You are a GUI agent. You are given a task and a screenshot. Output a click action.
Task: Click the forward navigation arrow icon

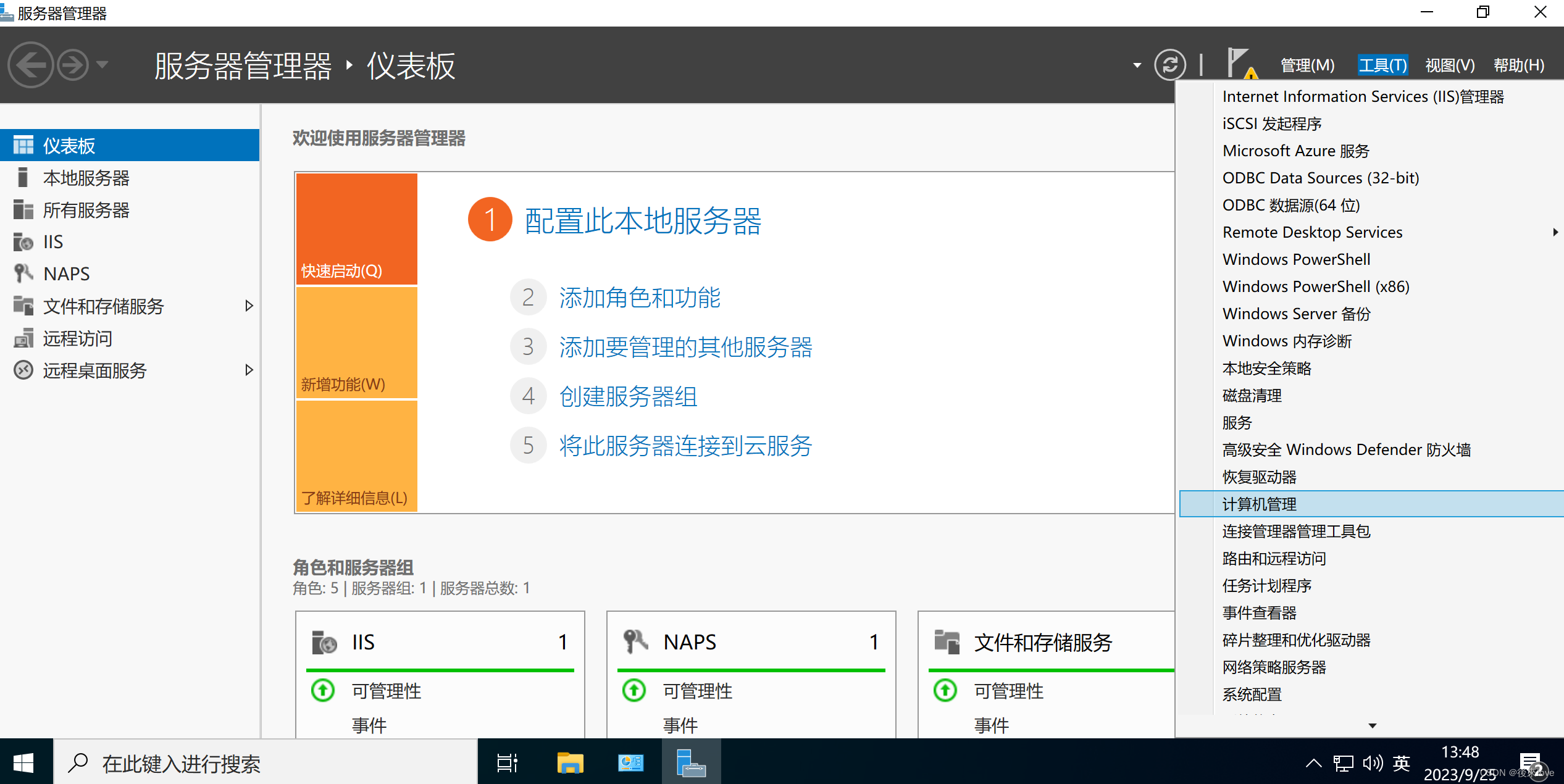coord(73,65)
